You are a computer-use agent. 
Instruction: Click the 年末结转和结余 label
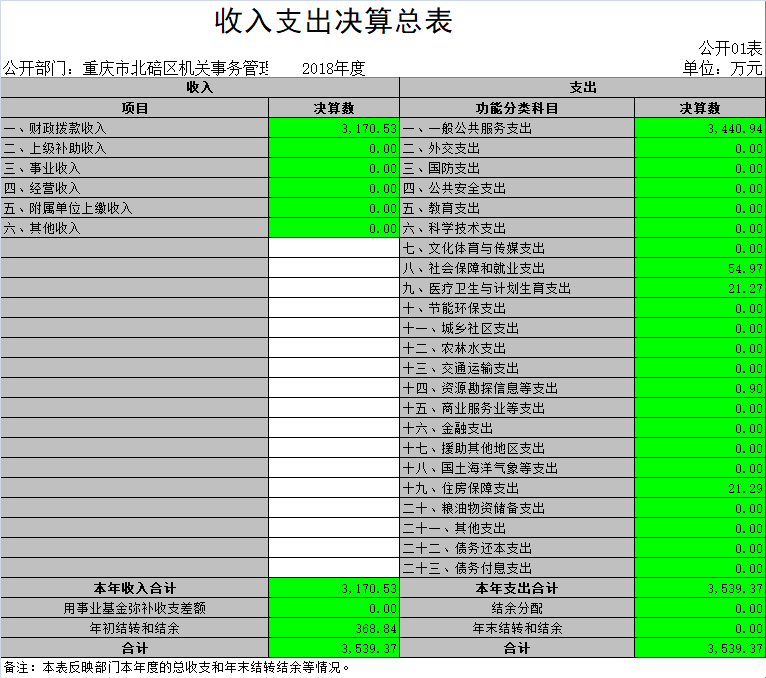point(517,629)
